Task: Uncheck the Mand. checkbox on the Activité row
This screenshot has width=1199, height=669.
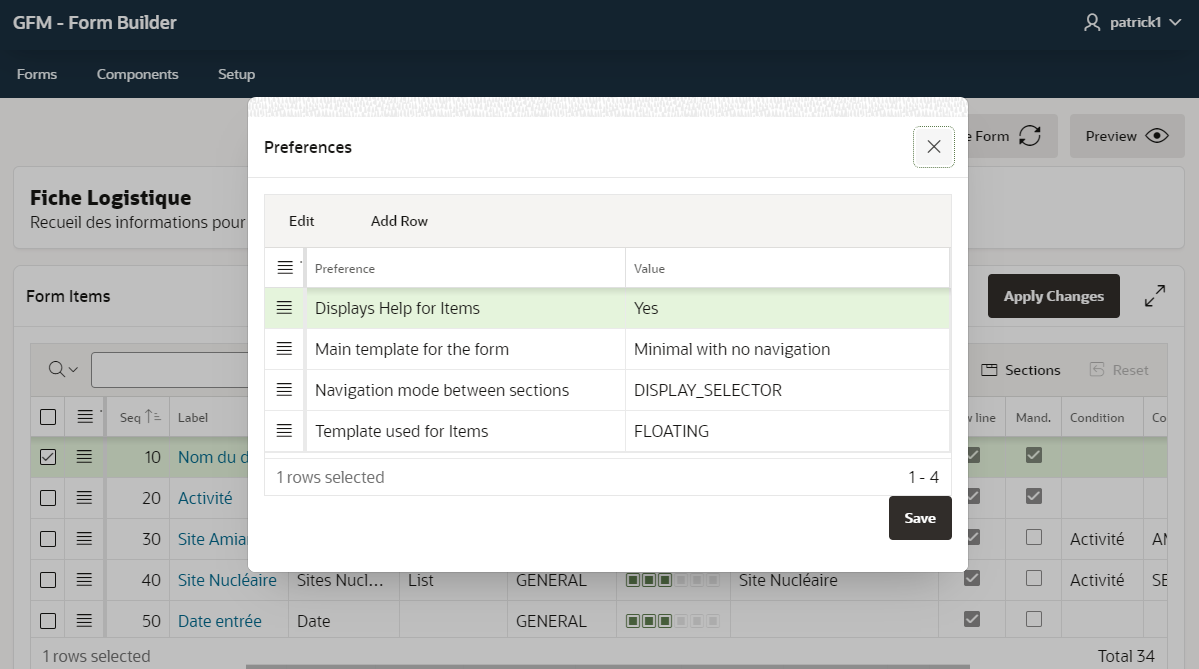Action: tap(1034, 497)
